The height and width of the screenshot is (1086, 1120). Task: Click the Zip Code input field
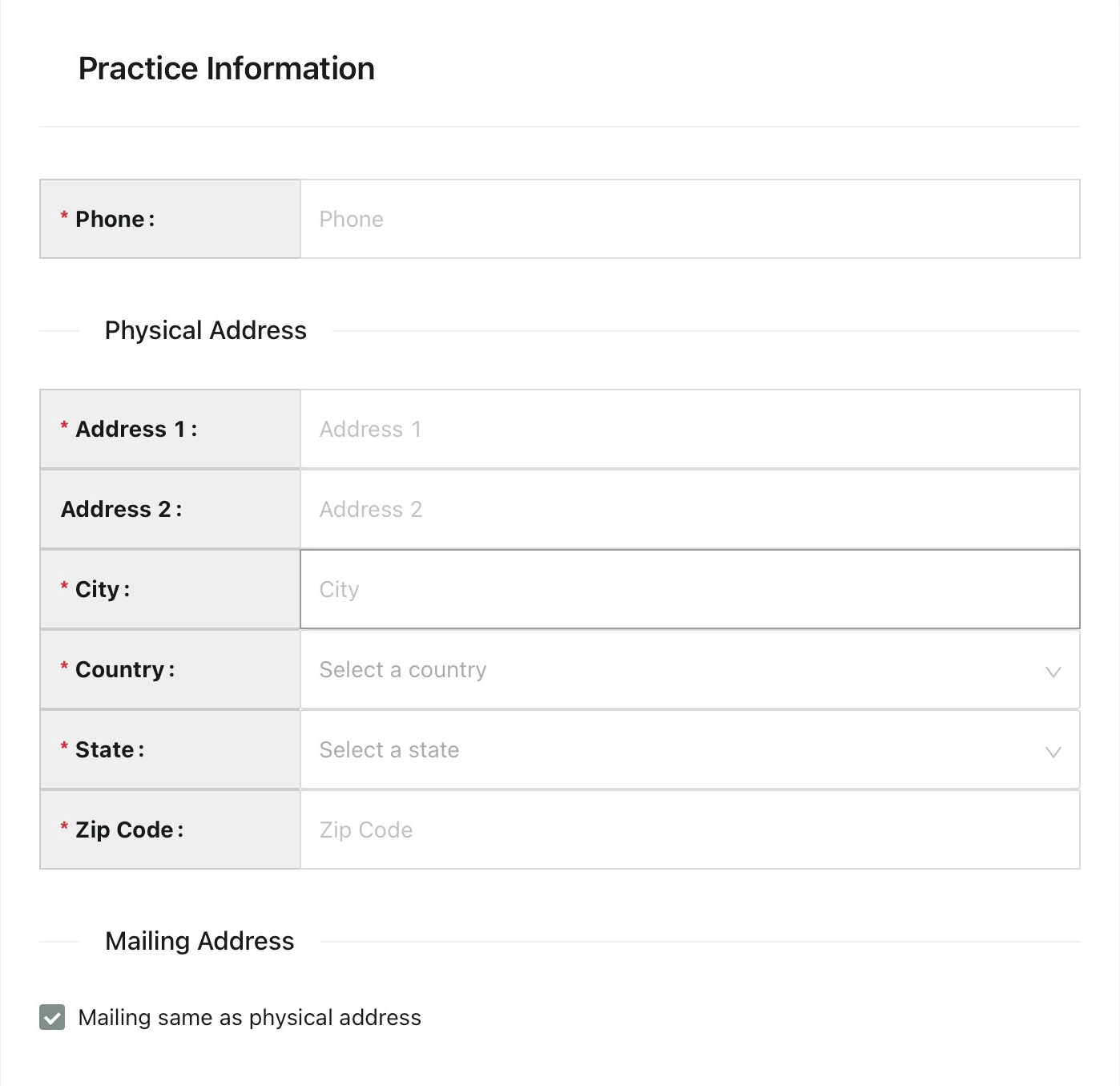point(689,830)
